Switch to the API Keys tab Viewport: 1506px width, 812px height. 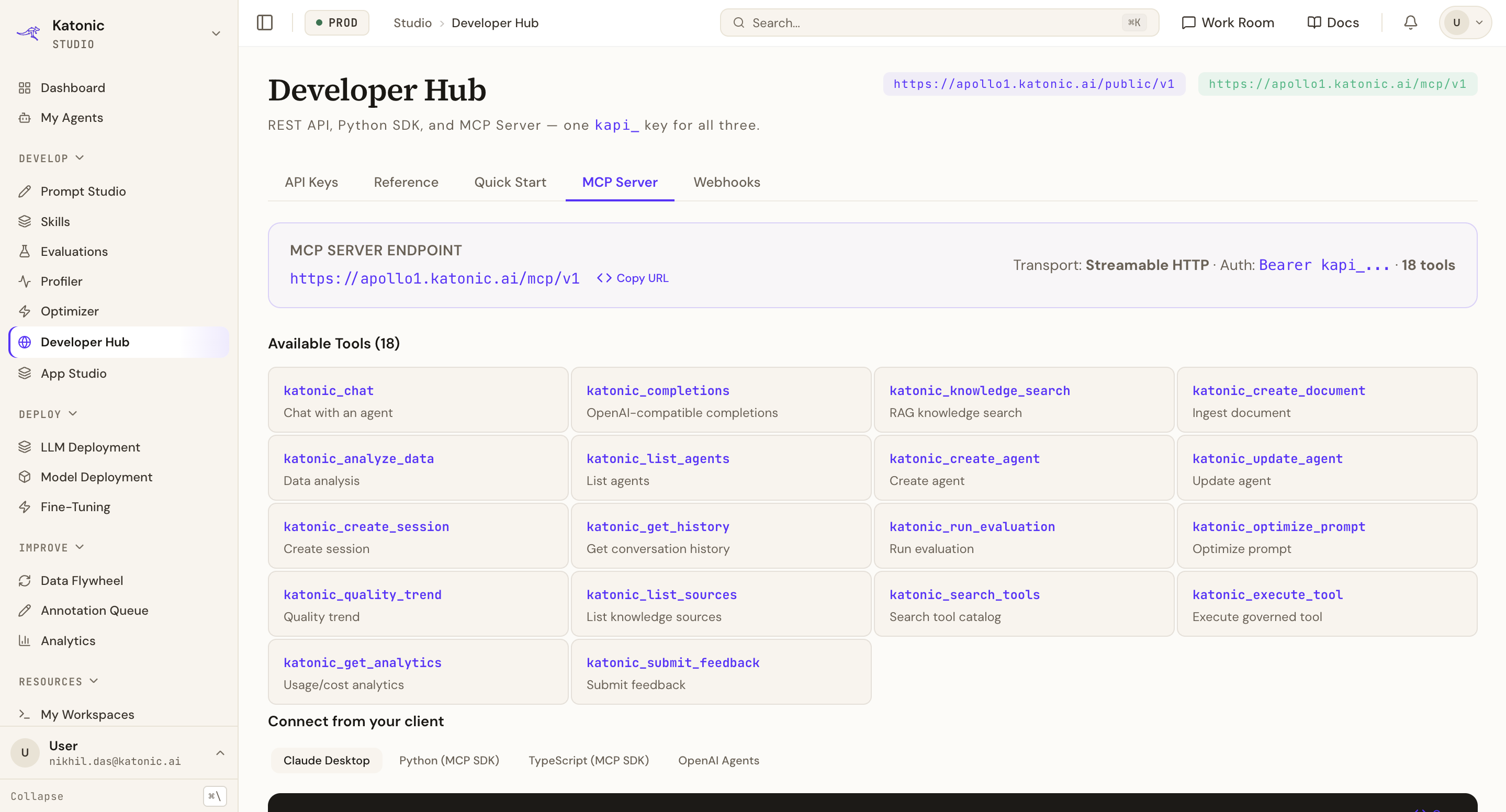(x=311, y=183)
